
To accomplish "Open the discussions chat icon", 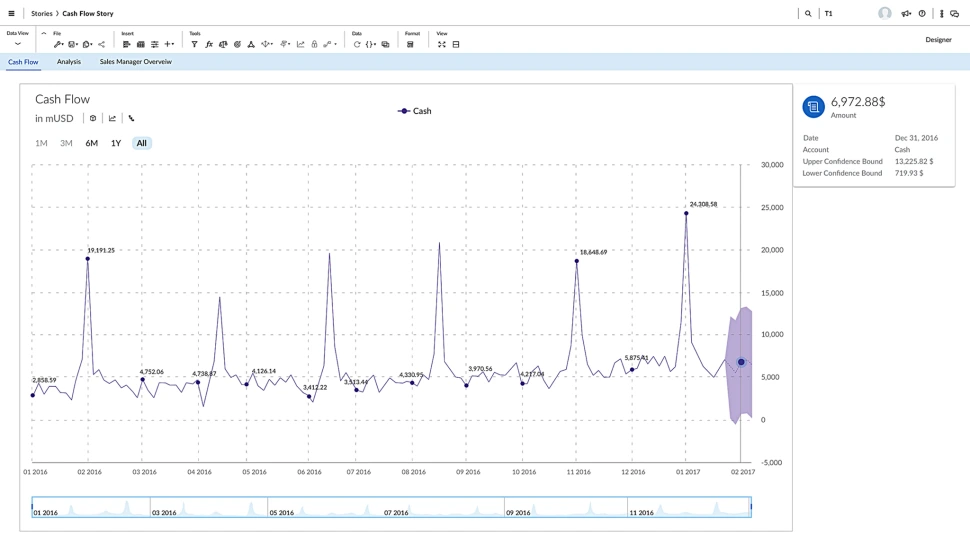I will pyautogui.click(x=955, y=14).
